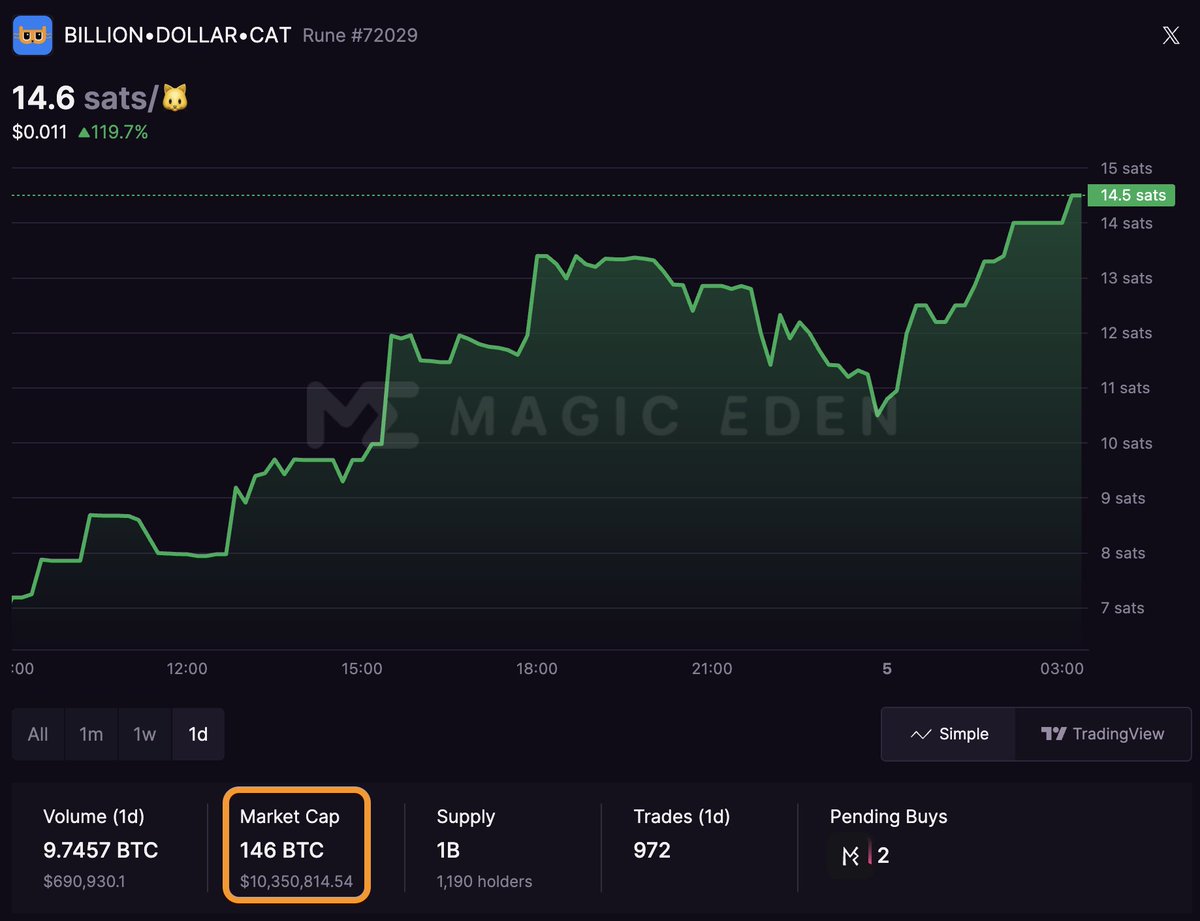Click the Billion Dollar Cat rune avatar
The image size is (1200, 921).
[32, 35]
